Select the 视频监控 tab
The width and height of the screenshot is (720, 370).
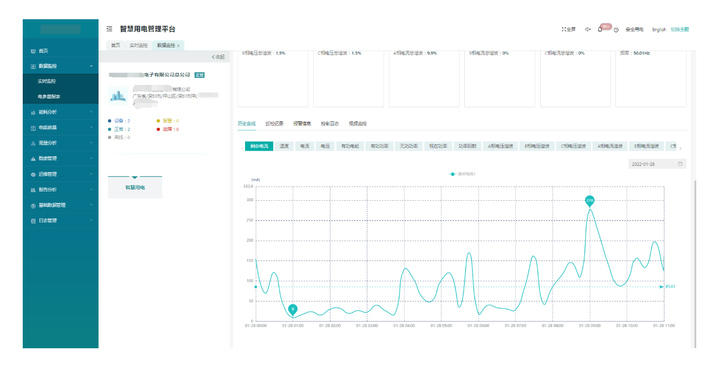[x=358, y=123]
